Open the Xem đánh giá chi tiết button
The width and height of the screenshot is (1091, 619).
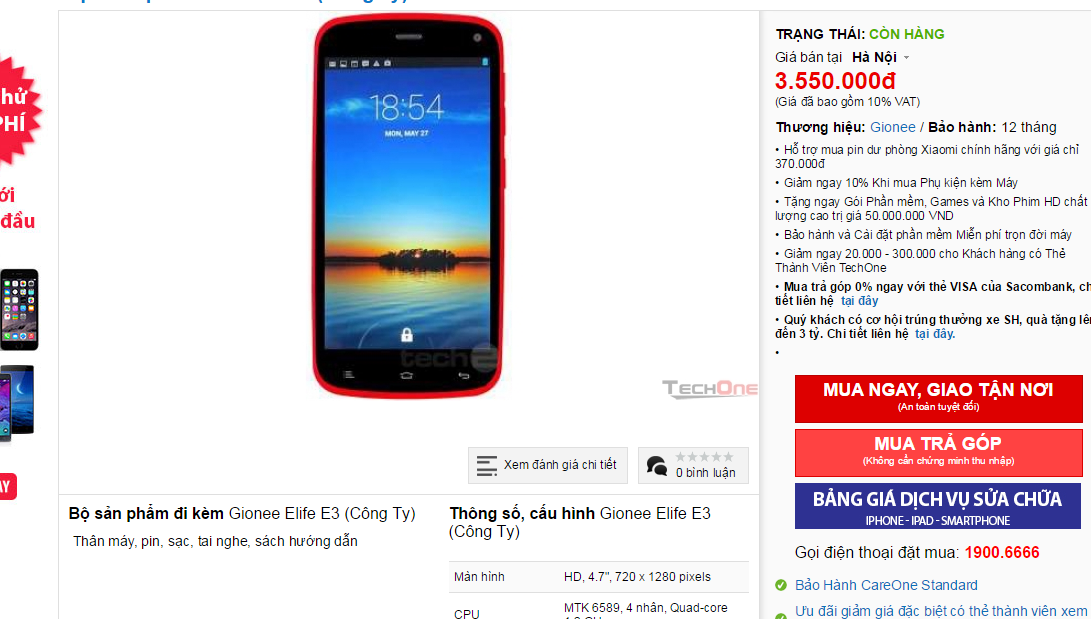click(548, 465)
